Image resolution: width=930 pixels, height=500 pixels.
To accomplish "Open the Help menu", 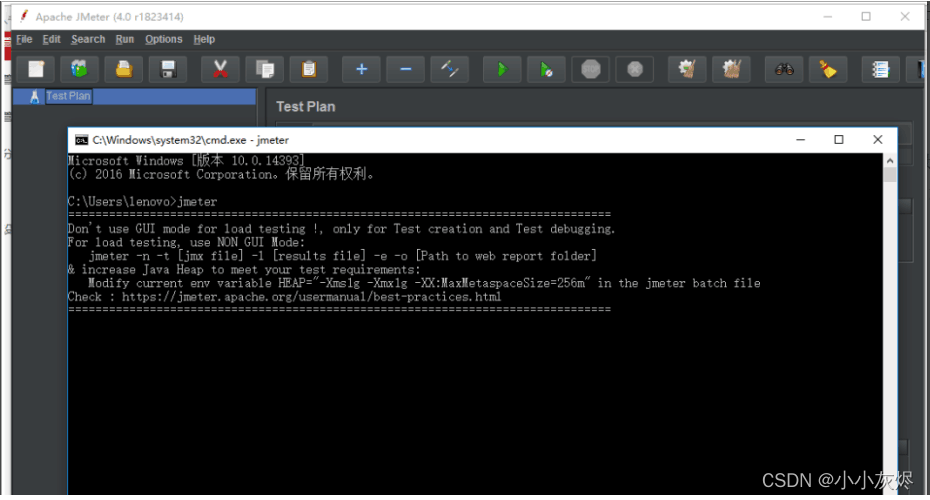I will coord(204,39).
